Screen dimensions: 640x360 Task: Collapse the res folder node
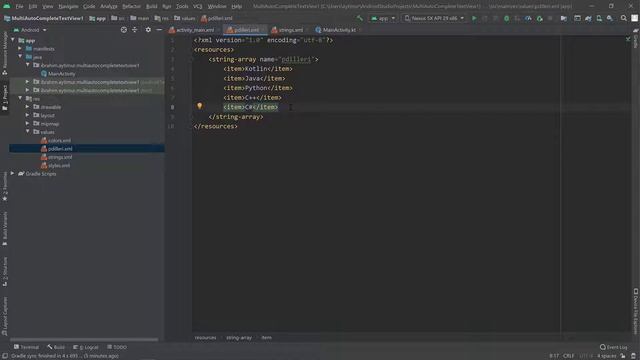tap(20, 98)
